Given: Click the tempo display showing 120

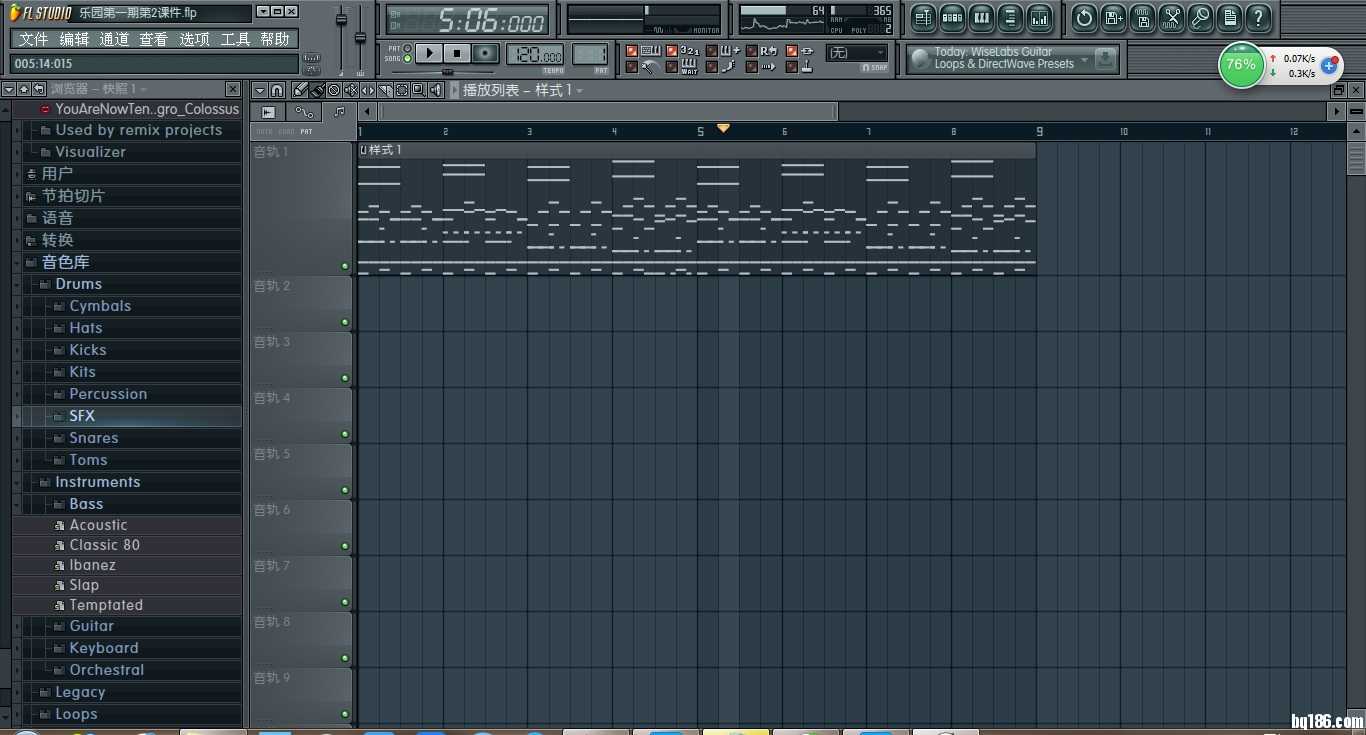Looking at the screenshot, I should (x=534, y=55).
